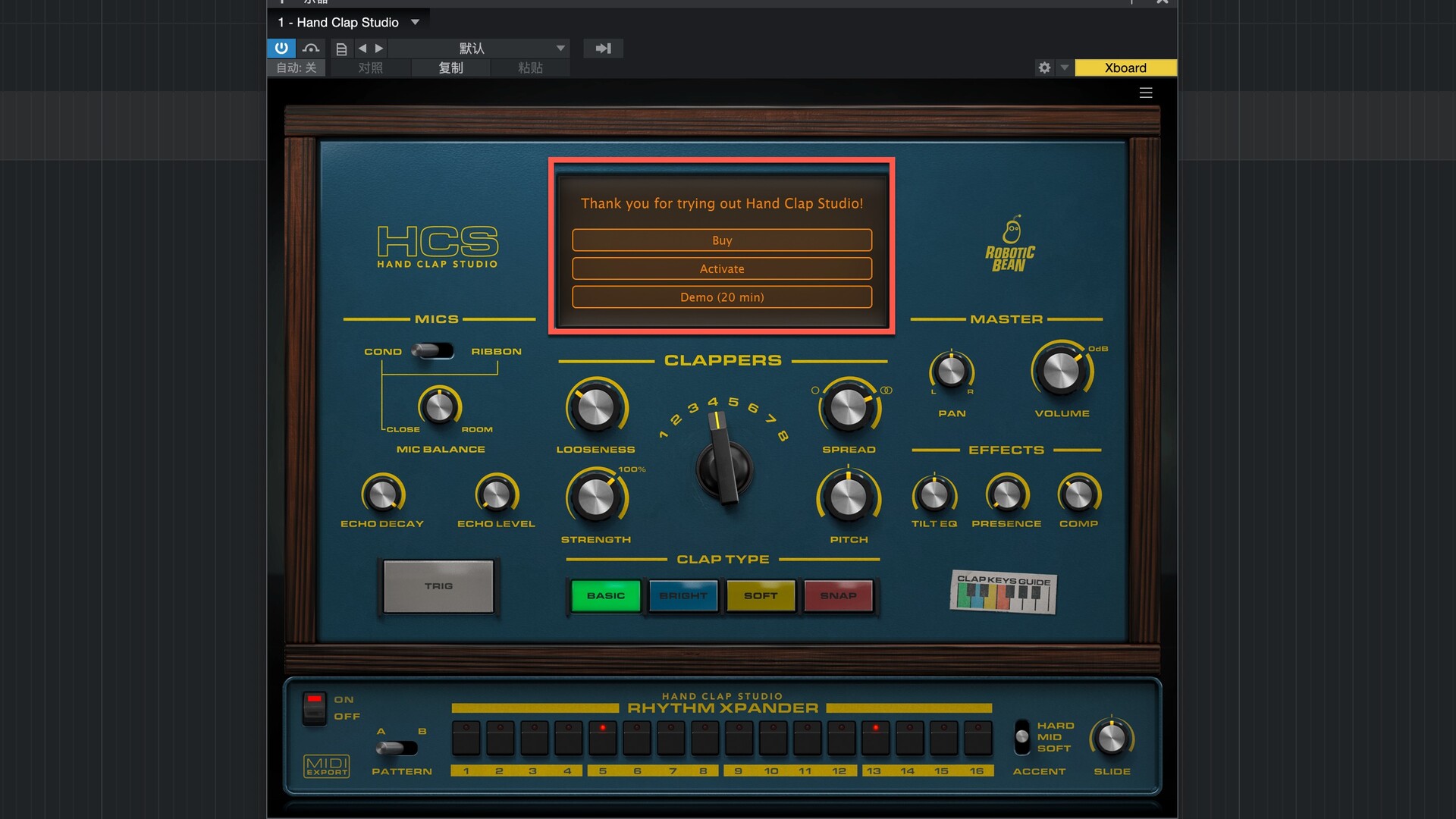Toggle sequencer step 3
Screen dimensions: 1456x819
pyautogui.click(x=535, y=738)
